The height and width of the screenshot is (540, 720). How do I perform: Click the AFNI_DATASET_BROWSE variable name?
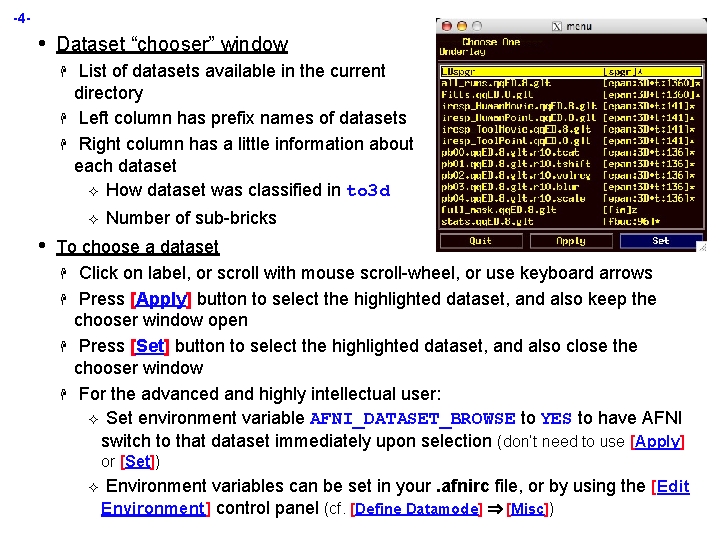click(412, 419)
